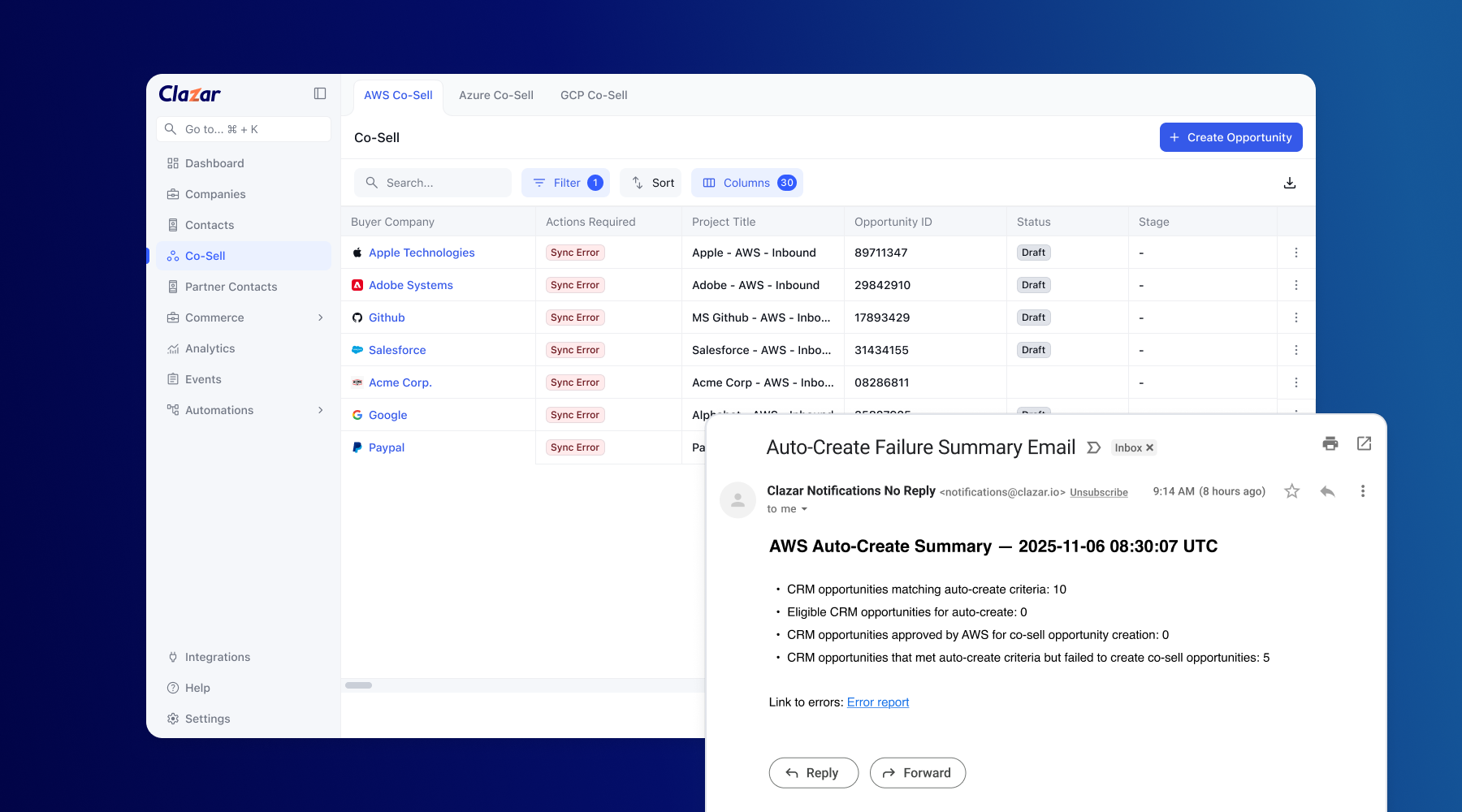Open Partner Contacts in sidebar

pyautogui.click(x=244, y=287)
